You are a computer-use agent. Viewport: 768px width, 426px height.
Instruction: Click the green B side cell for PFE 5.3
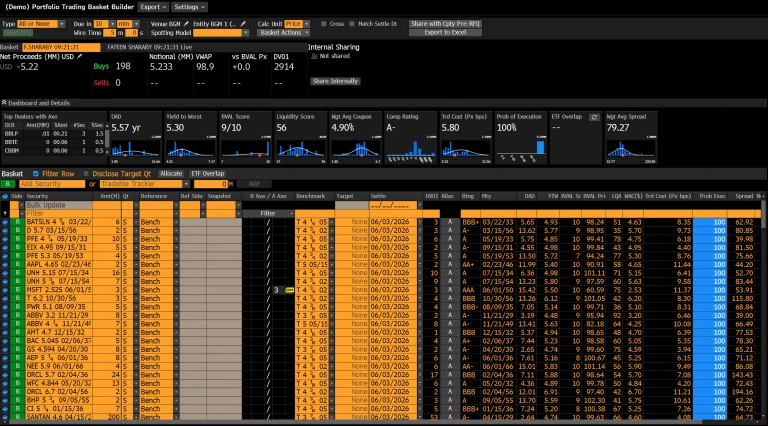pyautogui.click(x=18, y=256)
